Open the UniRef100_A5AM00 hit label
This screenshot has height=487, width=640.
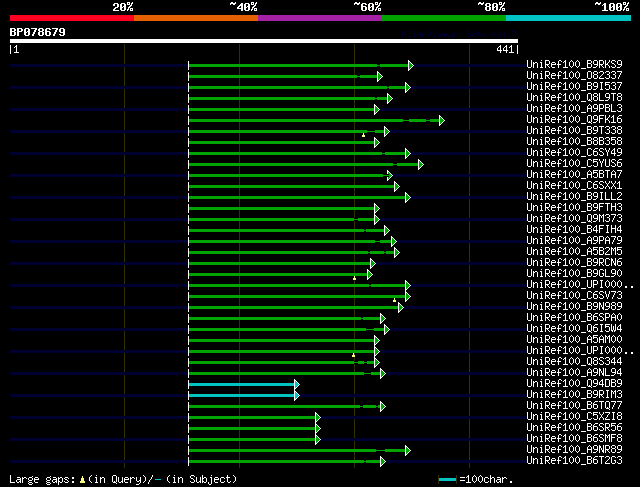click(x=574, y=340)
